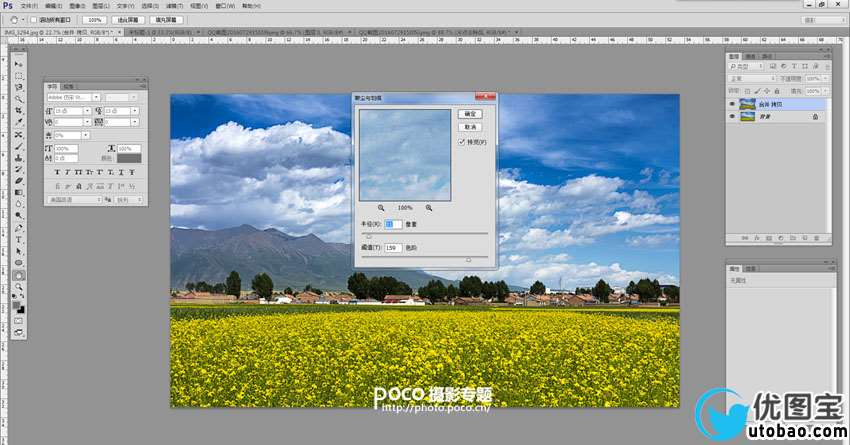
Task: Select the Horizontal Type tool
Action: 18,240
